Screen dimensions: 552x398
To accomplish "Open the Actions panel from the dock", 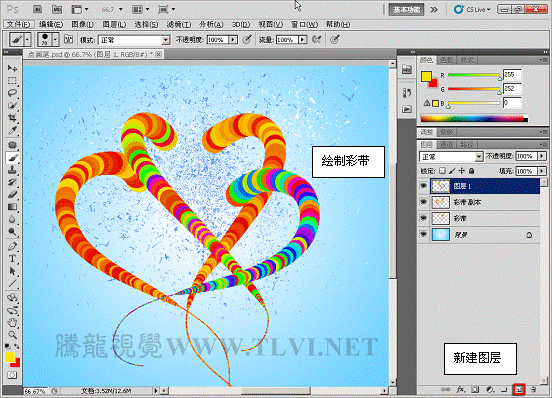I will point(407,109).
